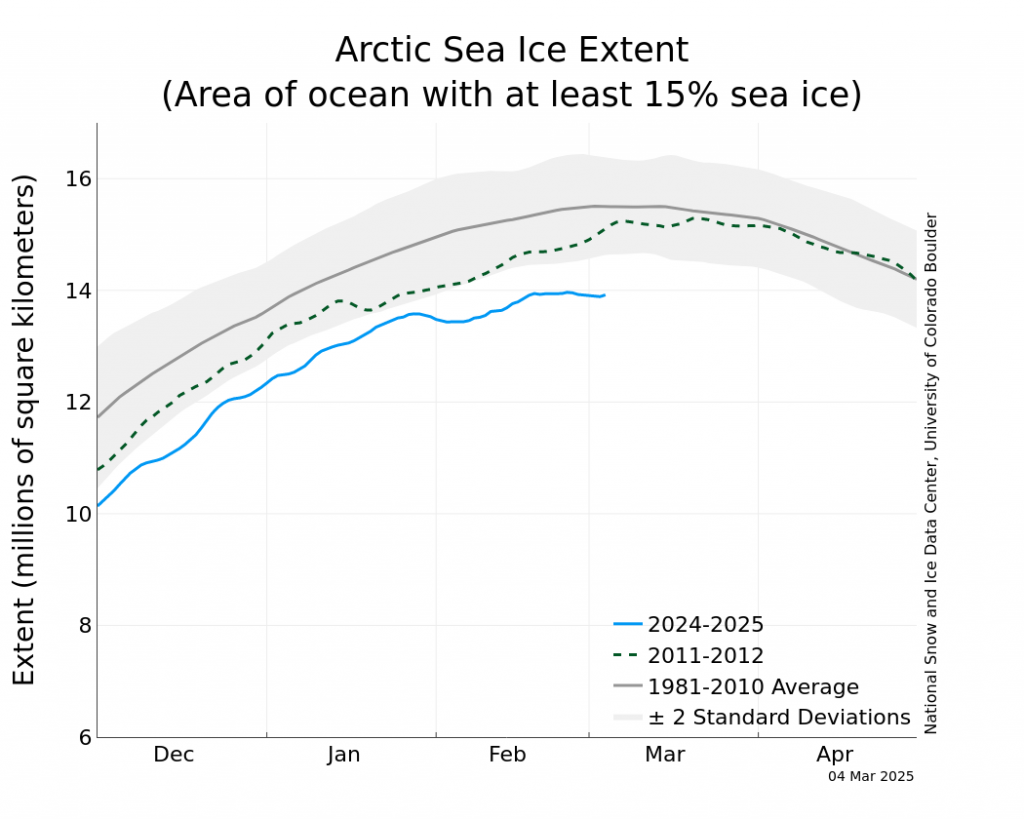
Task: Click the 10 tick on the y-axis
Action: [78, 514]
